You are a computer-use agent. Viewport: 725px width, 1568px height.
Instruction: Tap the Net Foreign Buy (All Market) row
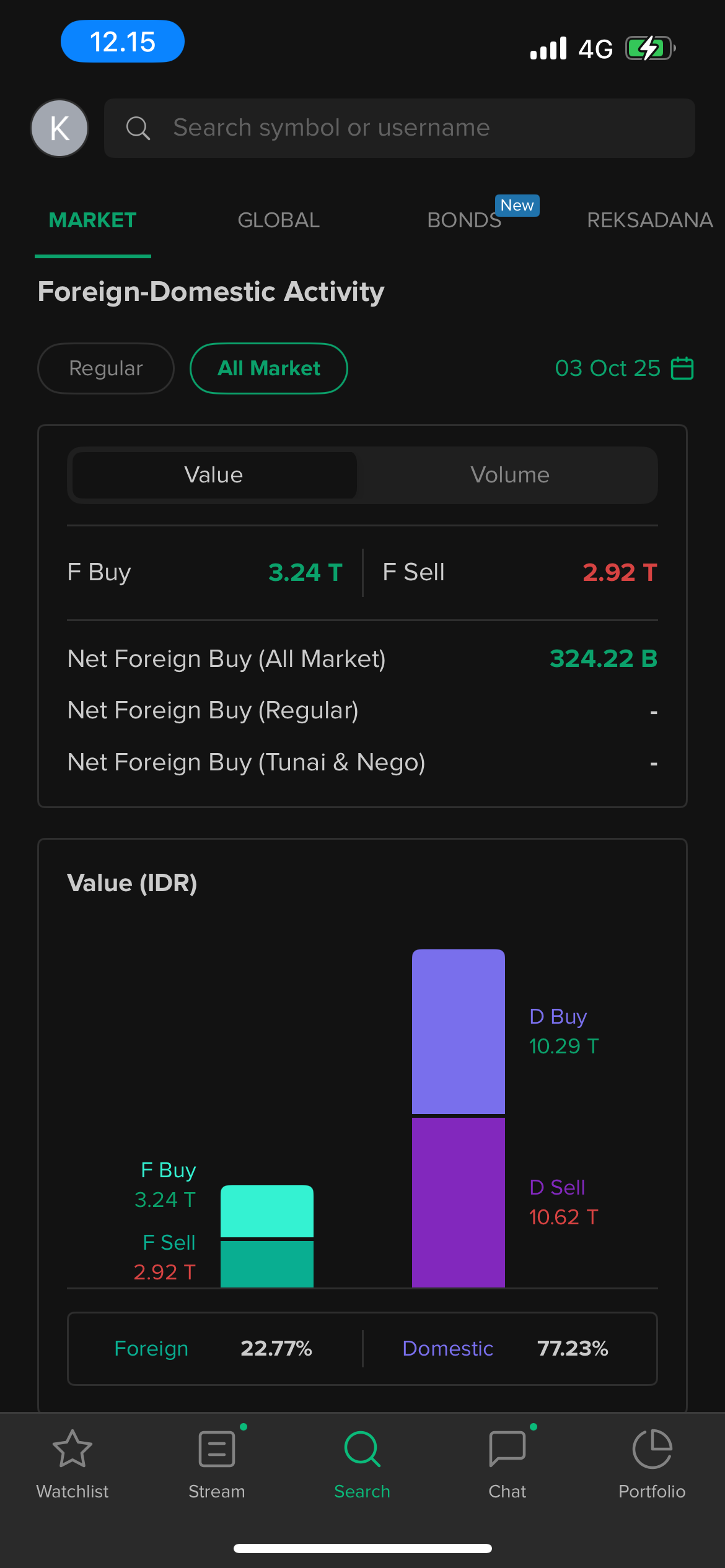(362, 659)
